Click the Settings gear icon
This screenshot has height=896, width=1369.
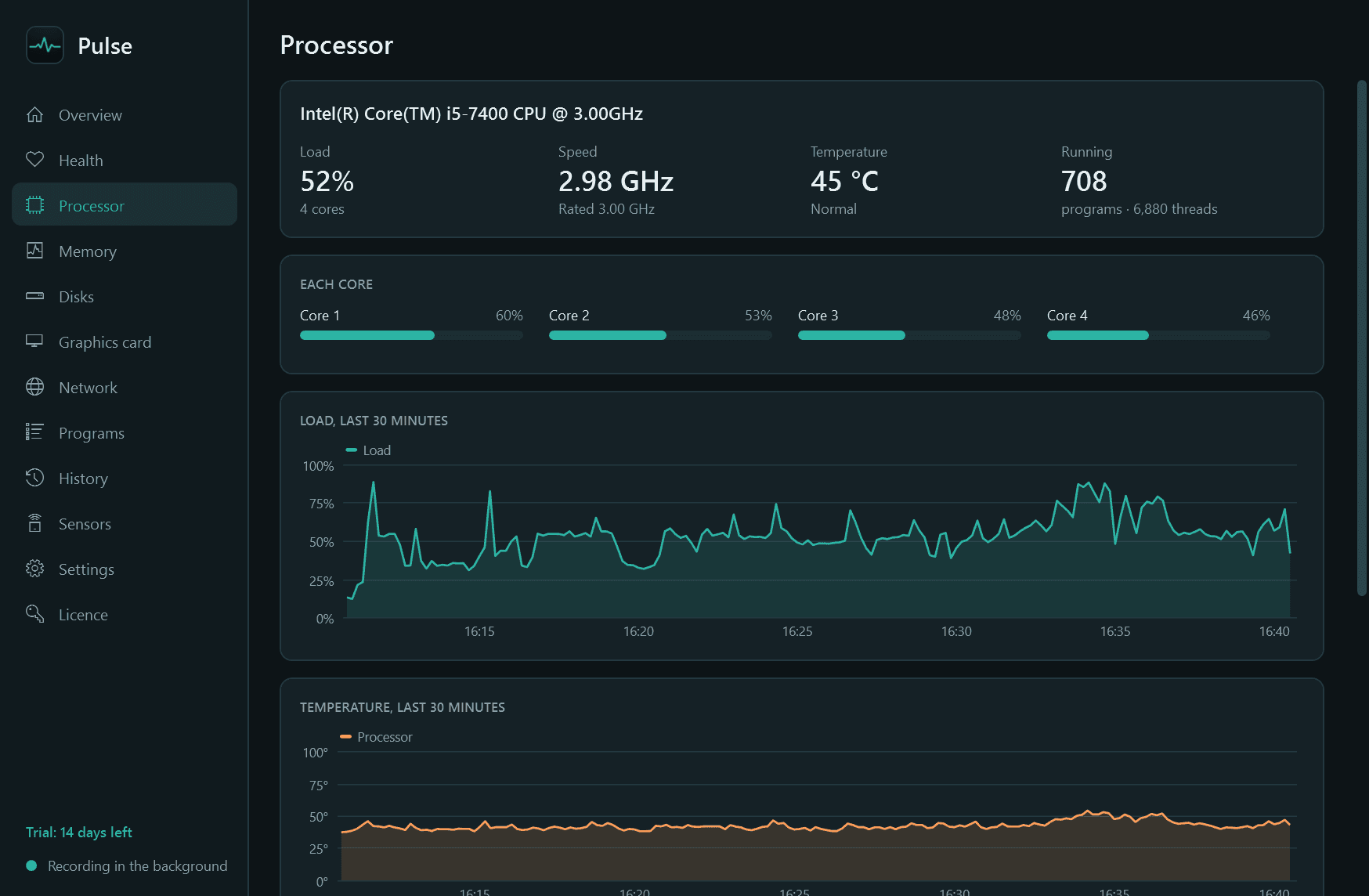click(34, 569)
